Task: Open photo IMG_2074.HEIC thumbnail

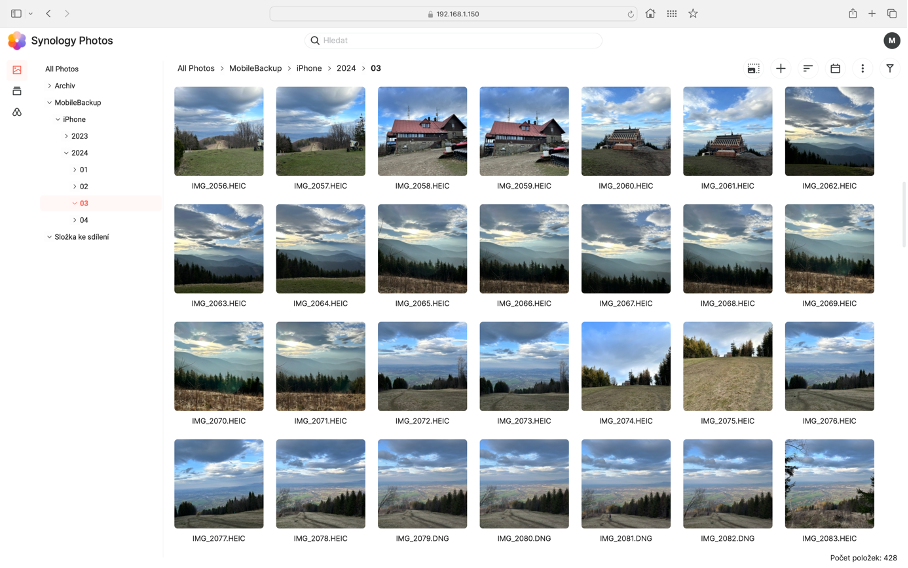Action: click(626, 367)
